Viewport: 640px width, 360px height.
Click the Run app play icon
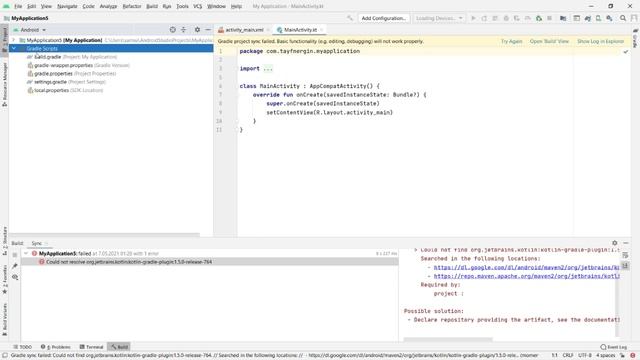point(473,18)
